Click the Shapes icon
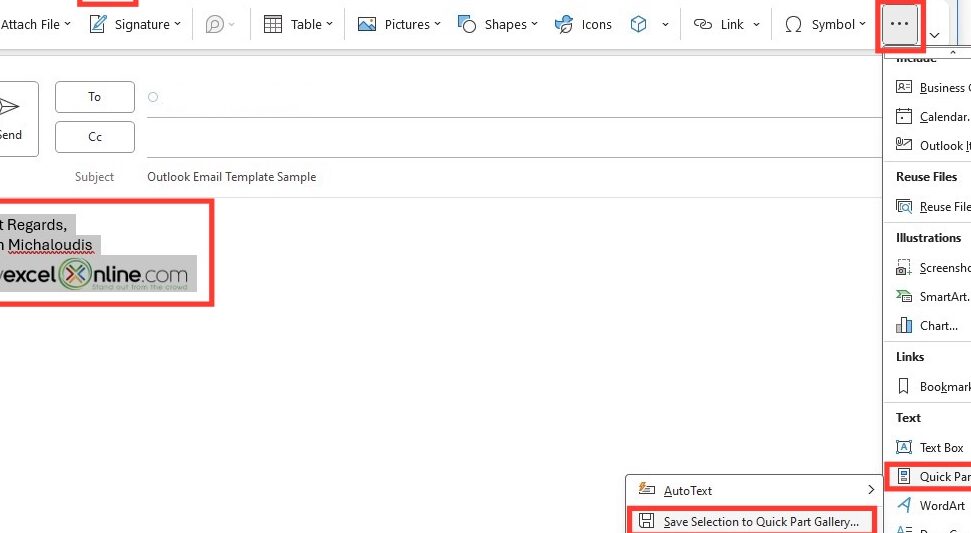Image resolution: width=971 pixels, height=533 pixels. click(x=466, y=24)
